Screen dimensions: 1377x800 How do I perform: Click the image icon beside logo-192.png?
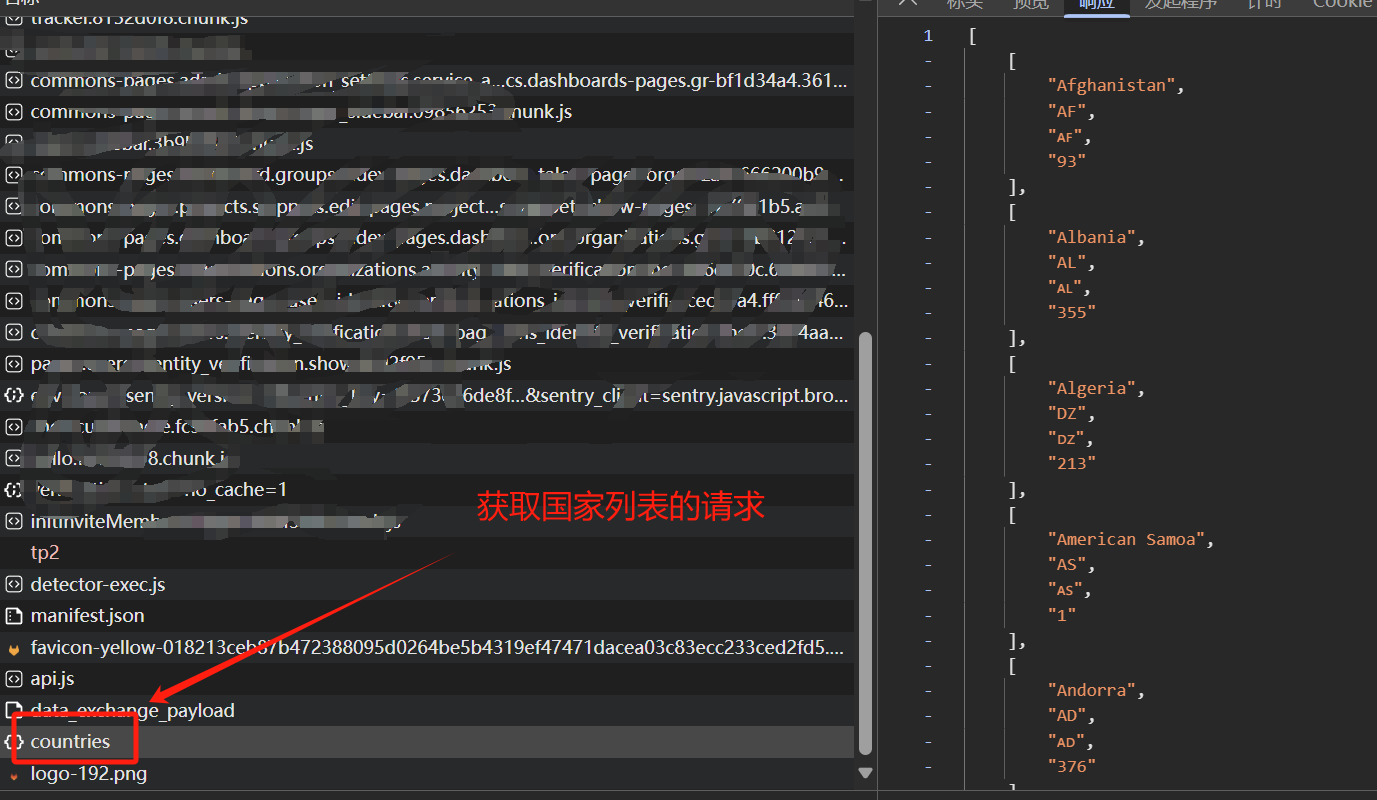pyautogui.click(x=14, y=775)
